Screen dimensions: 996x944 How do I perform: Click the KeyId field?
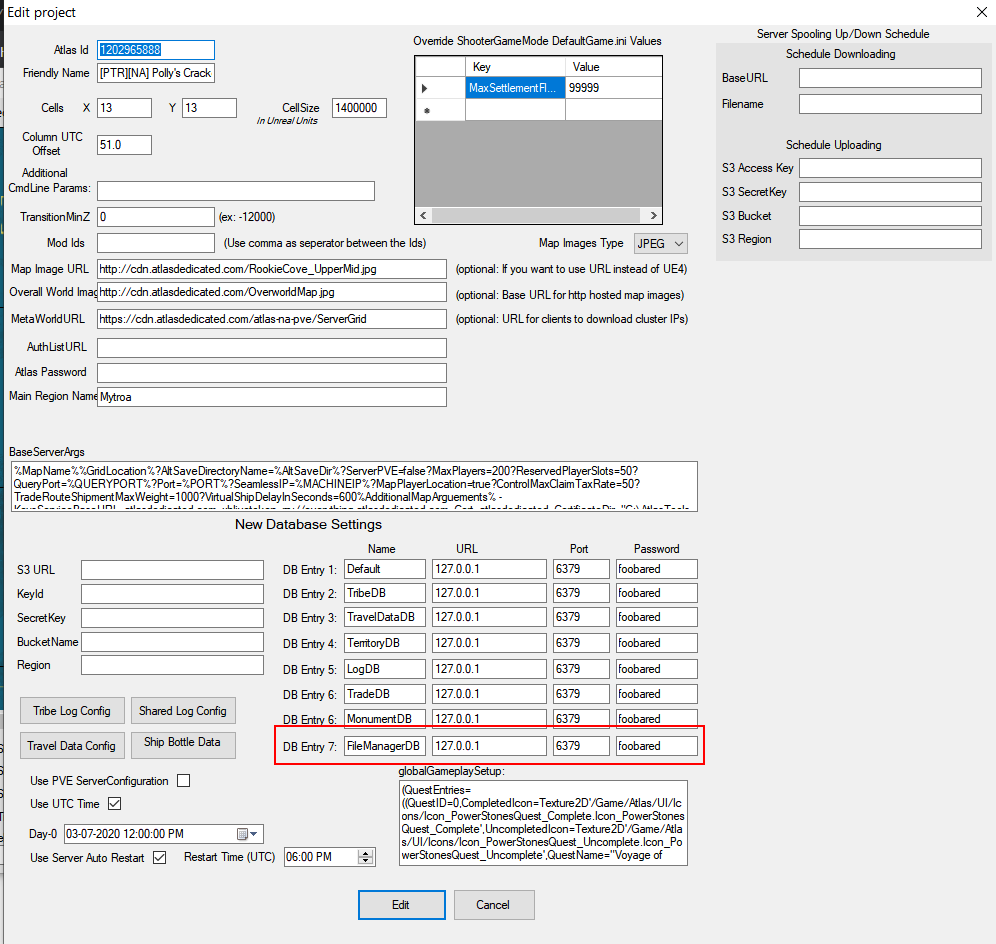tap(172, 593)
